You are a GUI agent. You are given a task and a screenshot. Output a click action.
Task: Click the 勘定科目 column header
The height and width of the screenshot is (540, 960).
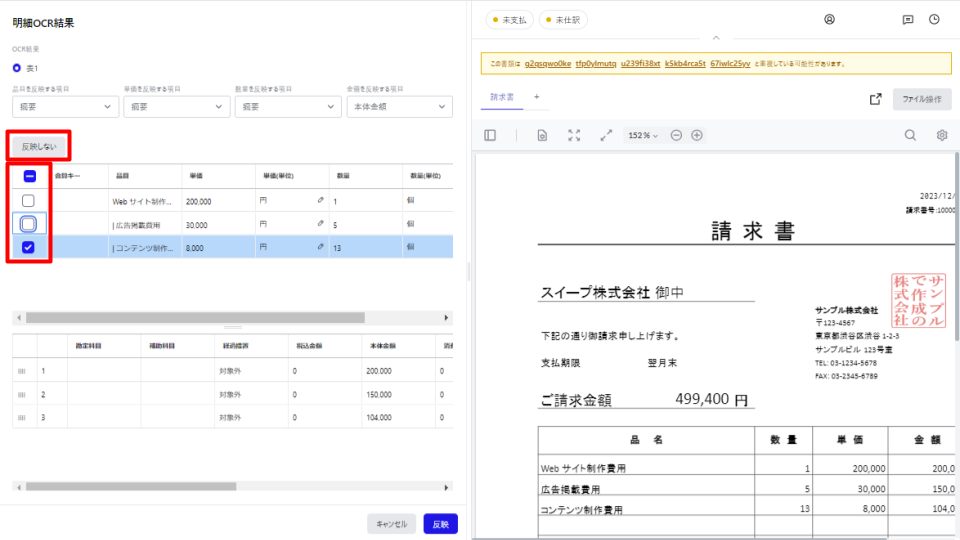pyautogui.click(x=104, y=346)
